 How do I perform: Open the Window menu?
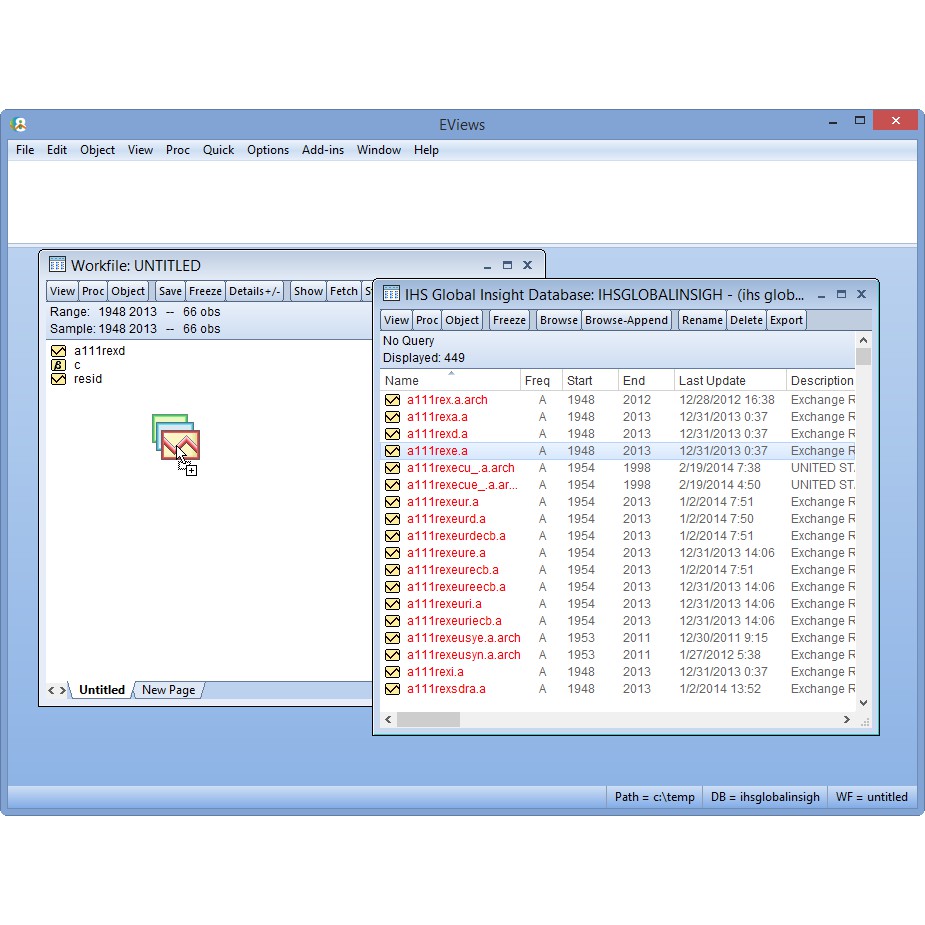pyautogui.click(x=379, y=150)
